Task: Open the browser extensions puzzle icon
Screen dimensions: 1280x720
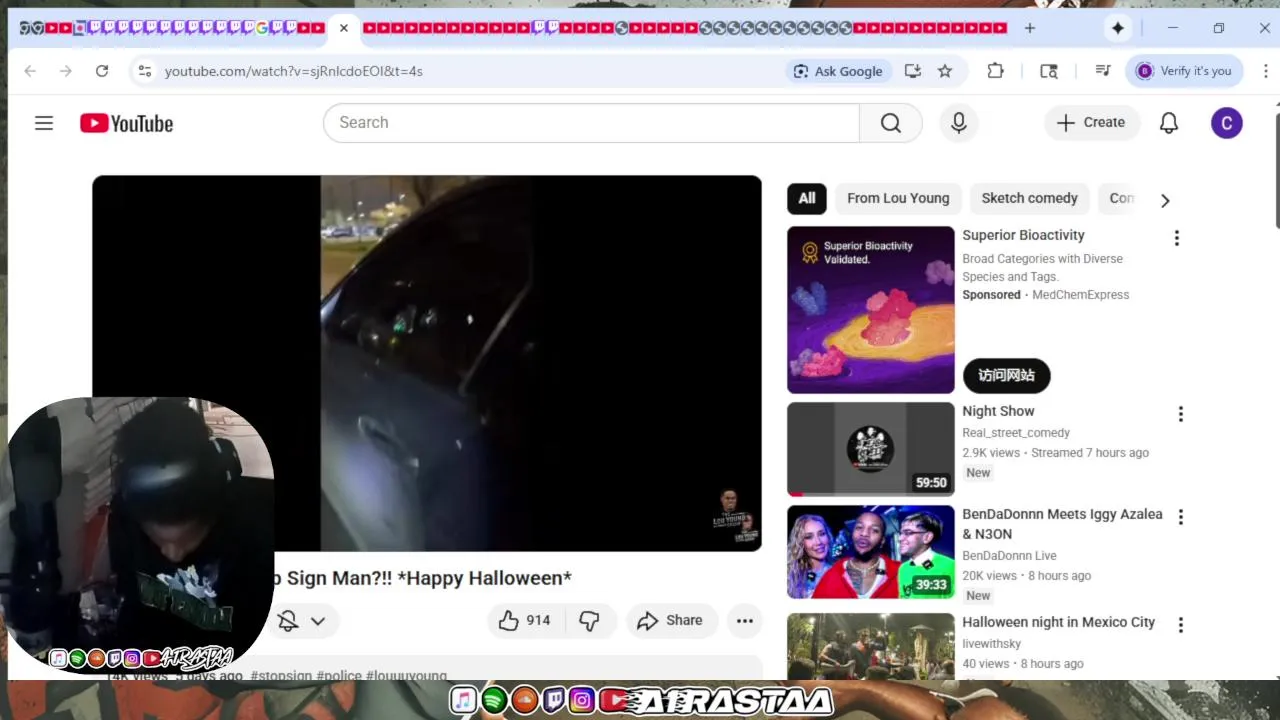Action: click(x=995, y=71)
